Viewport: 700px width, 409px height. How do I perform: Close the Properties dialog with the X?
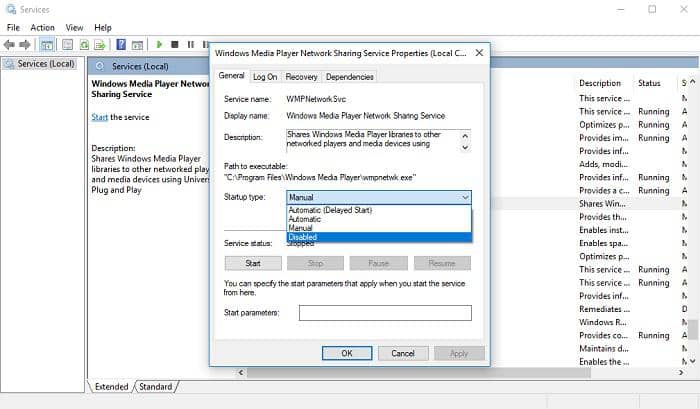click(479, 53)
